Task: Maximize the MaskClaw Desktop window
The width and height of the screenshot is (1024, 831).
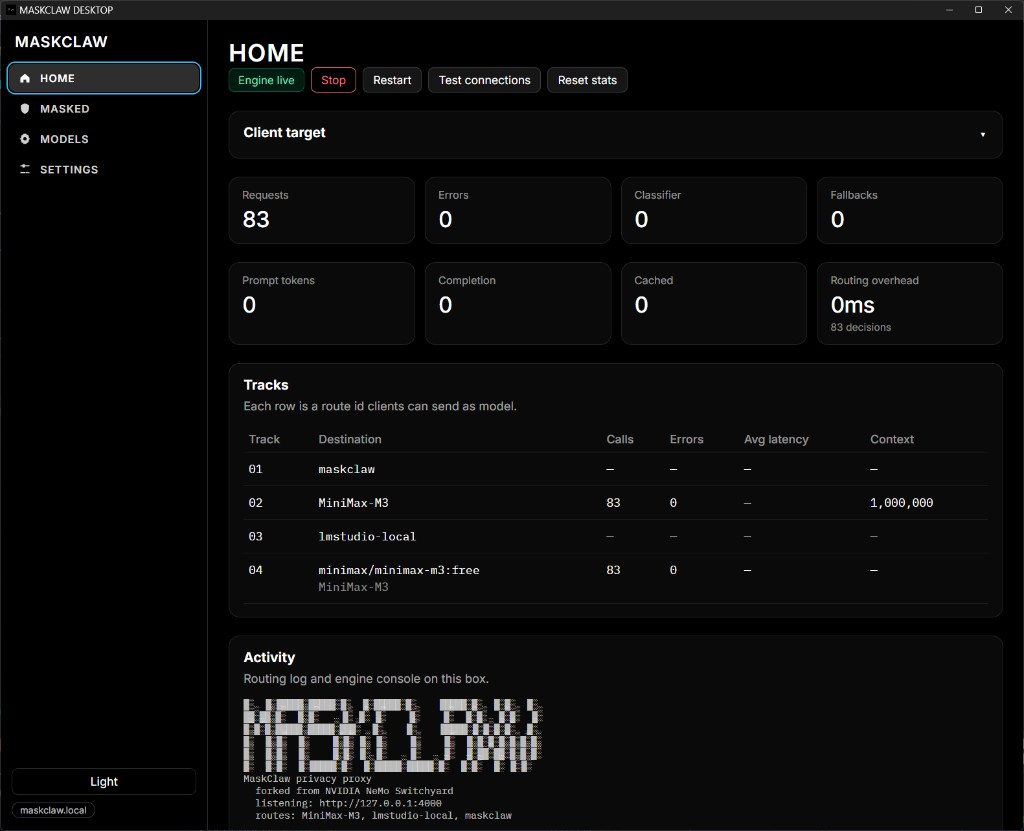Action: point(978,10)
